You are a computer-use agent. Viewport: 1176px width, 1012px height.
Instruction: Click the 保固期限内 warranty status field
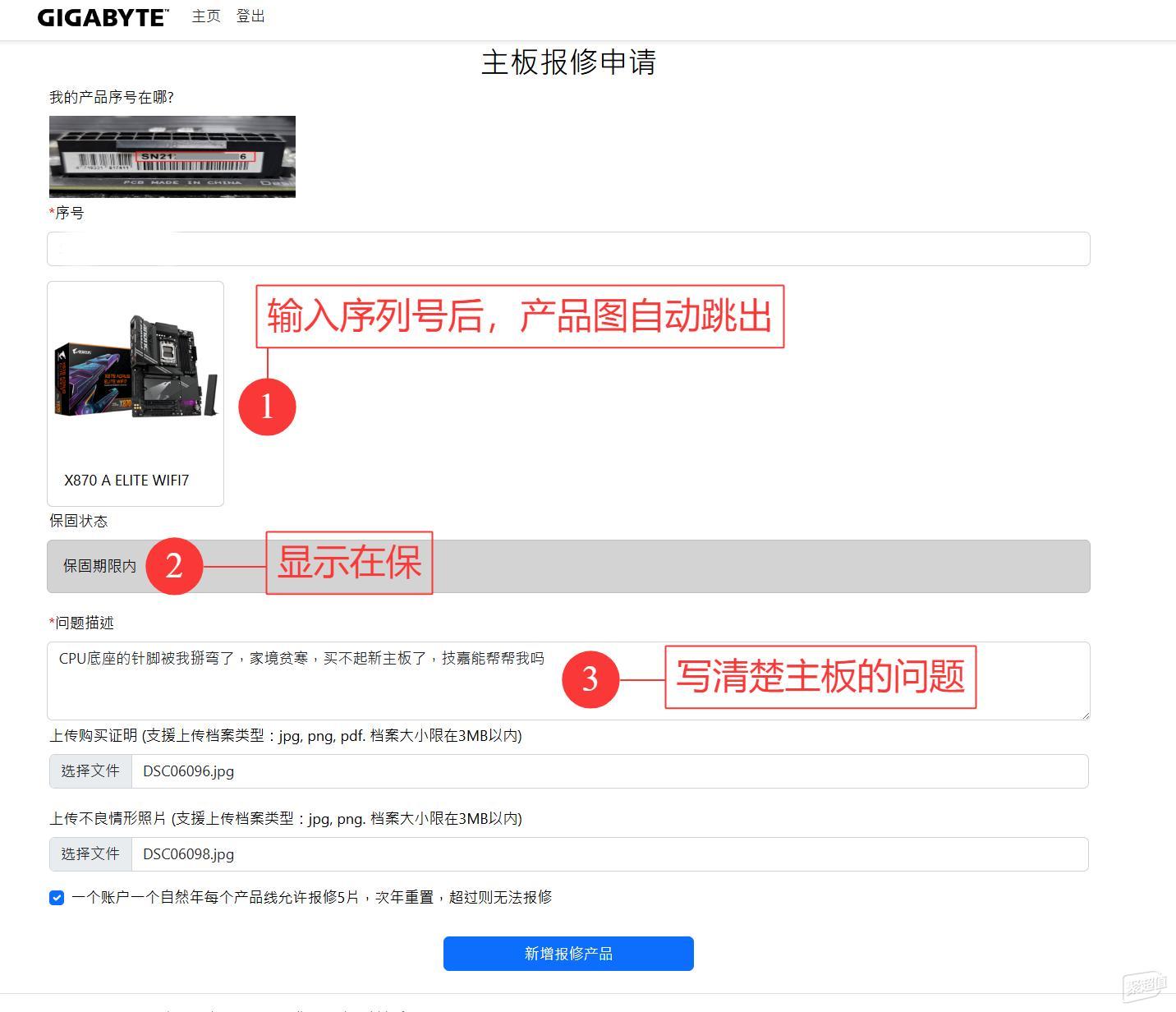pos(568,566)
